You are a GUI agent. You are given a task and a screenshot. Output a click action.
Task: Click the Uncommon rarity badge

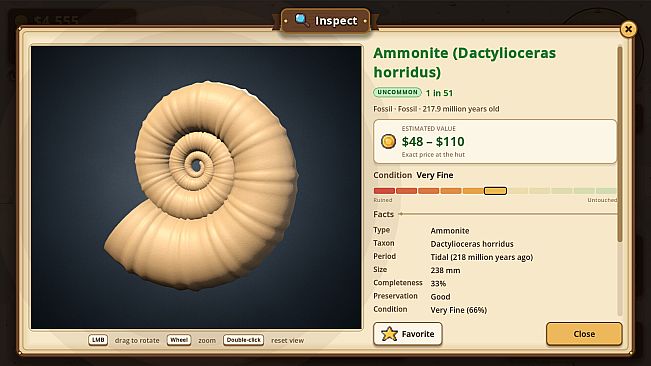click(x=397, y=92)
